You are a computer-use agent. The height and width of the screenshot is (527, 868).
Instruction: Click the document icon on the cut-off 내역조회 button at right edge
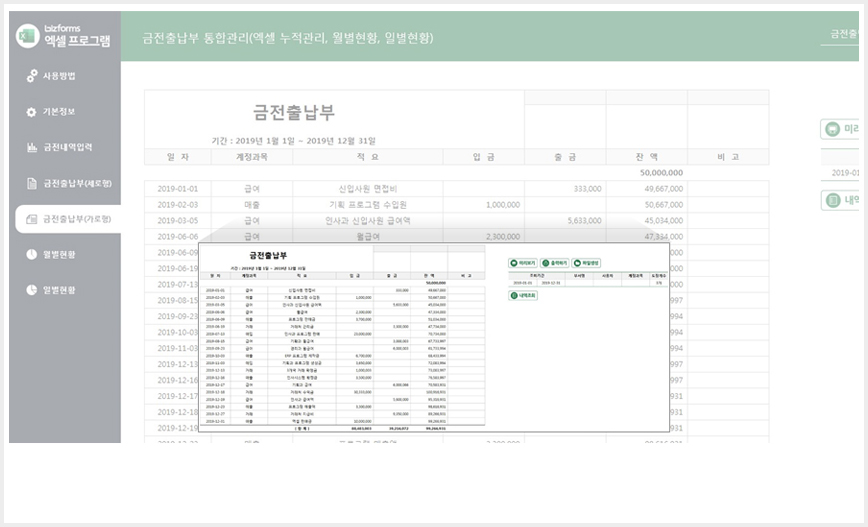pyautogui.click(x=833, y=200)
